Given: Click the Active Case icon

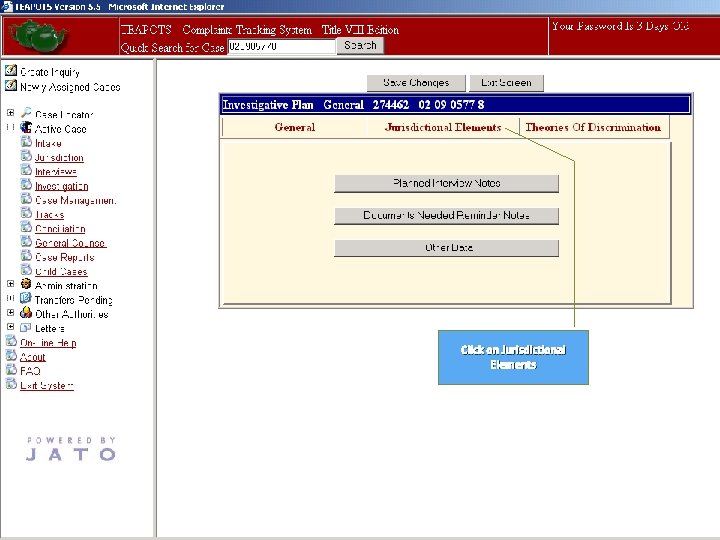Looking at the screenshot, I should click(26, 127).
